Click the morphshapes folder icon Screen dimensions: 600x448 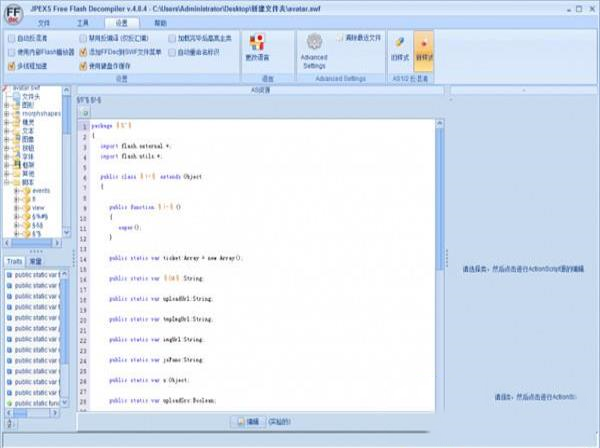pos(16,114)
